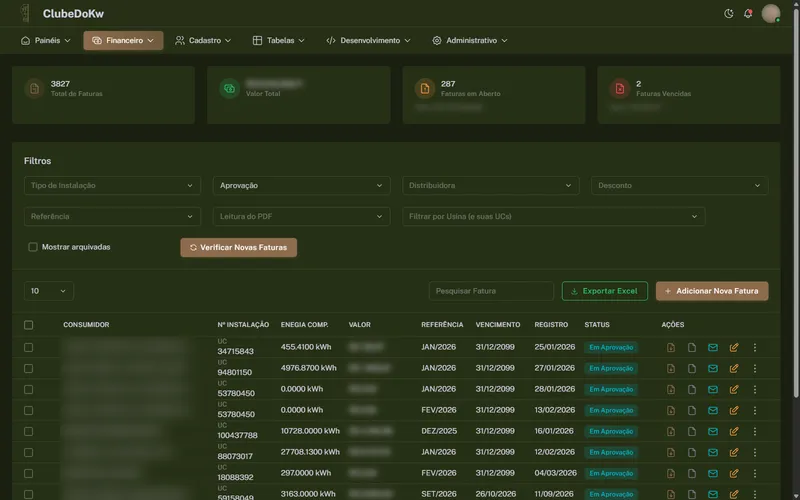Open the Painéis menu
Viewport: 800px width, 500px height.
[45, 40]
